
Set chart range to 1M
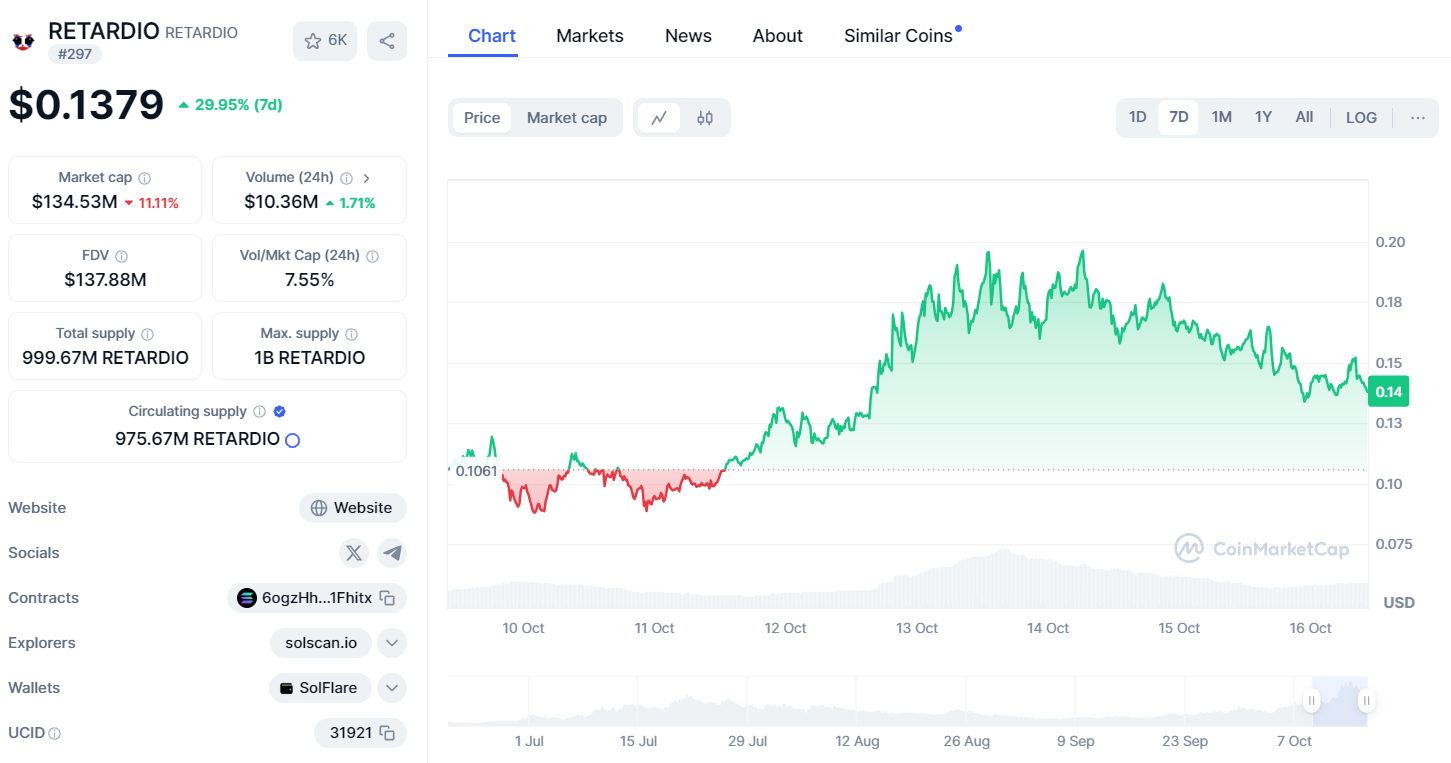click(1221, 117)
